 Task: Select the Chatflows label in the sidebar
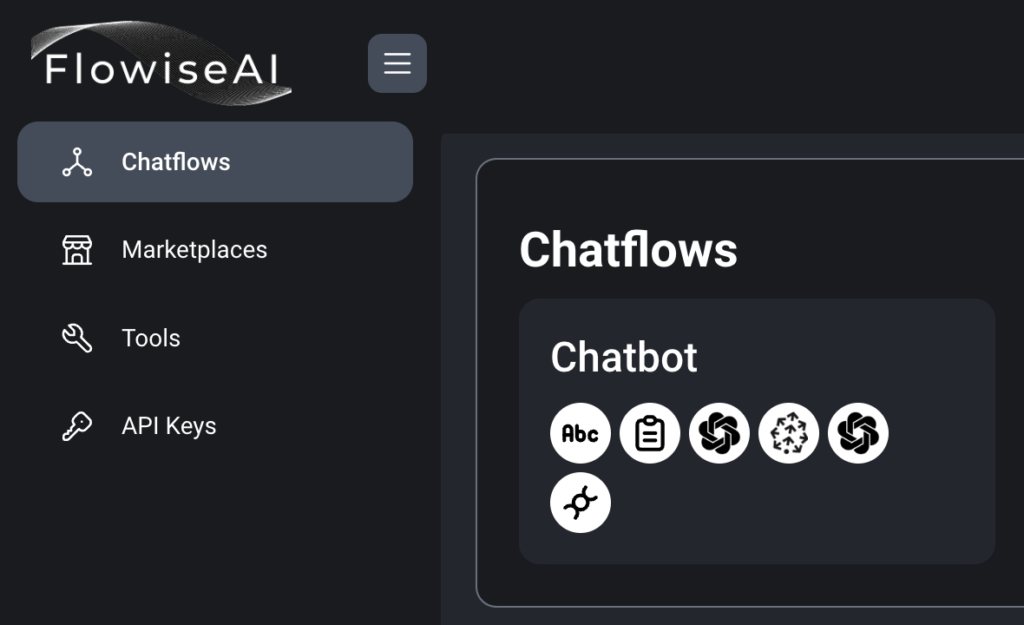click(176, 162)
